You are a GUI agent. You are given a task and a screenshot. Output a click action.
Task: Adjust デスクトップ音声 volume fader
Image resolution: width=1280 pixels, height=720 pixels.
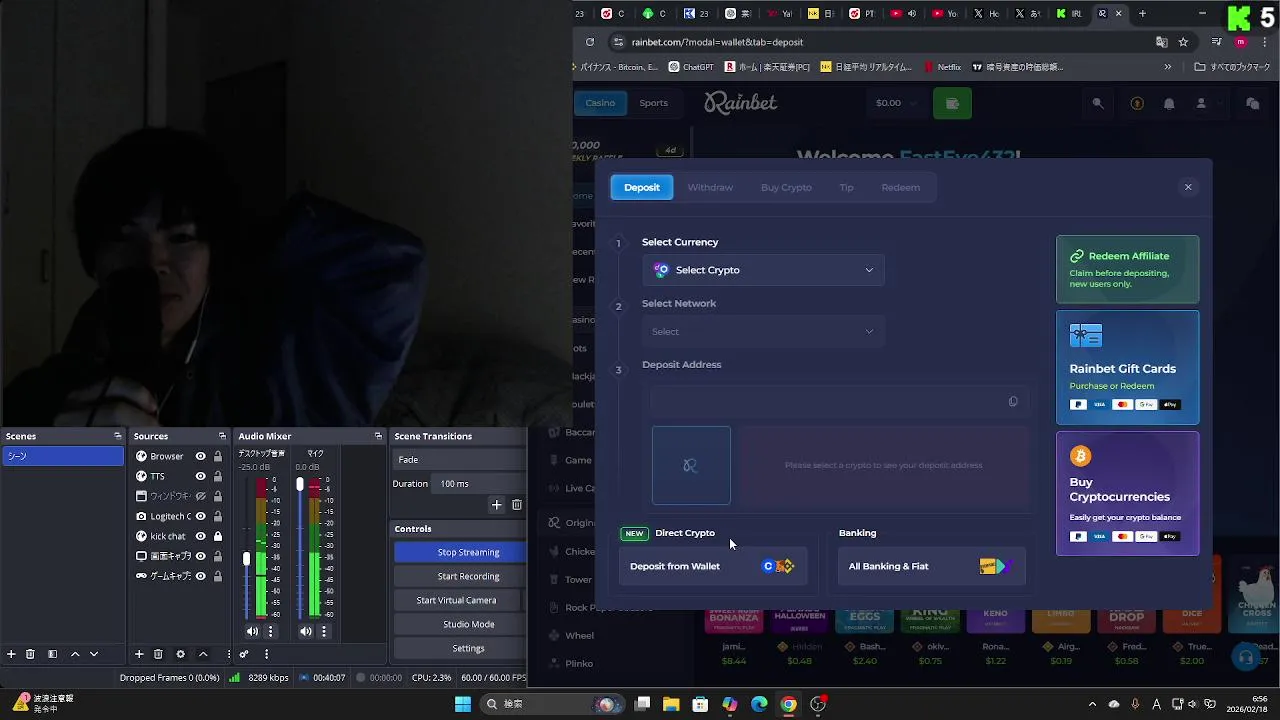click(x=246, y=559)
